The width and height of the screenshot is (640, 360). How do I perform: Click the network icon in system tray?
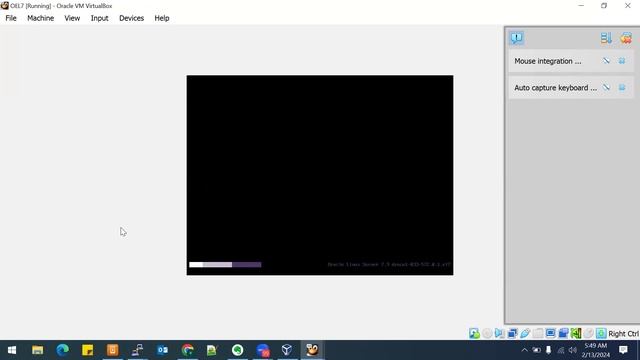point(561,350)
